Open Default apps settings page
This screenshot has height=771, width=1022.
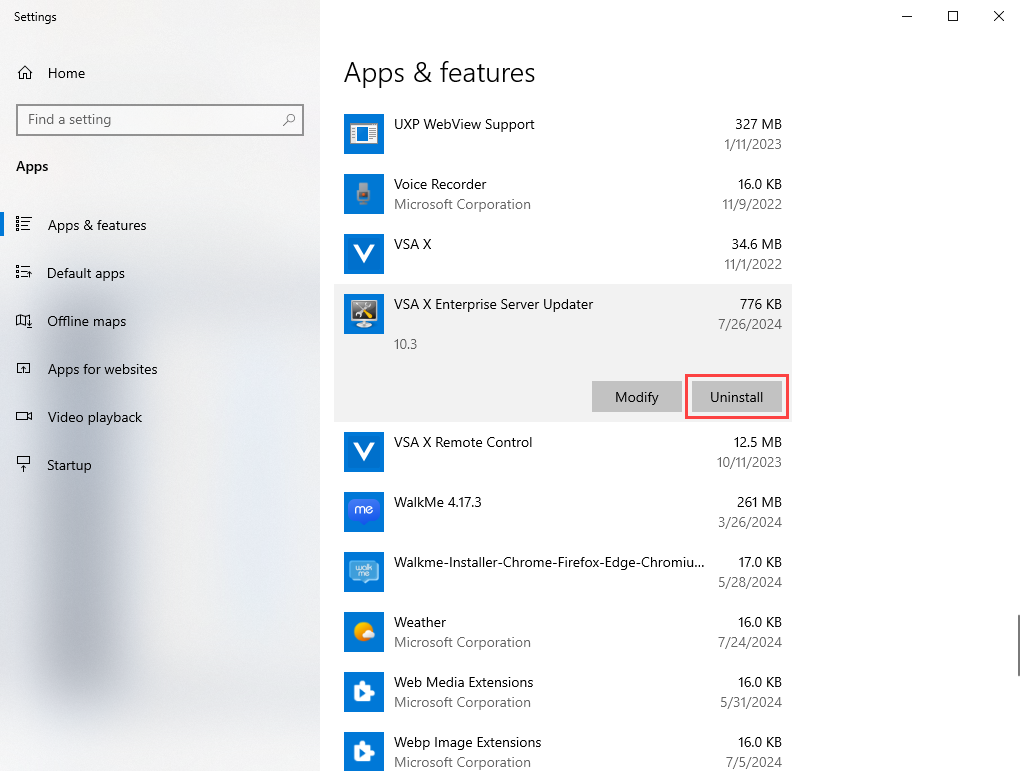[x=85, y=273]
